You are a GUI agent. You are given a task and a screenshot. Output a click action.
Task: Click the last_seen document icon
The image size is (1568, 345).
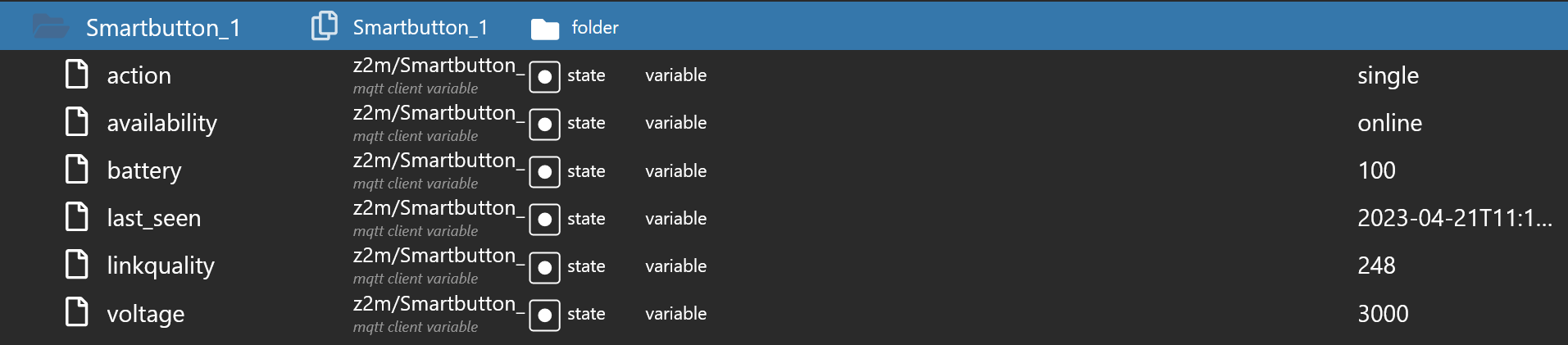77,216
